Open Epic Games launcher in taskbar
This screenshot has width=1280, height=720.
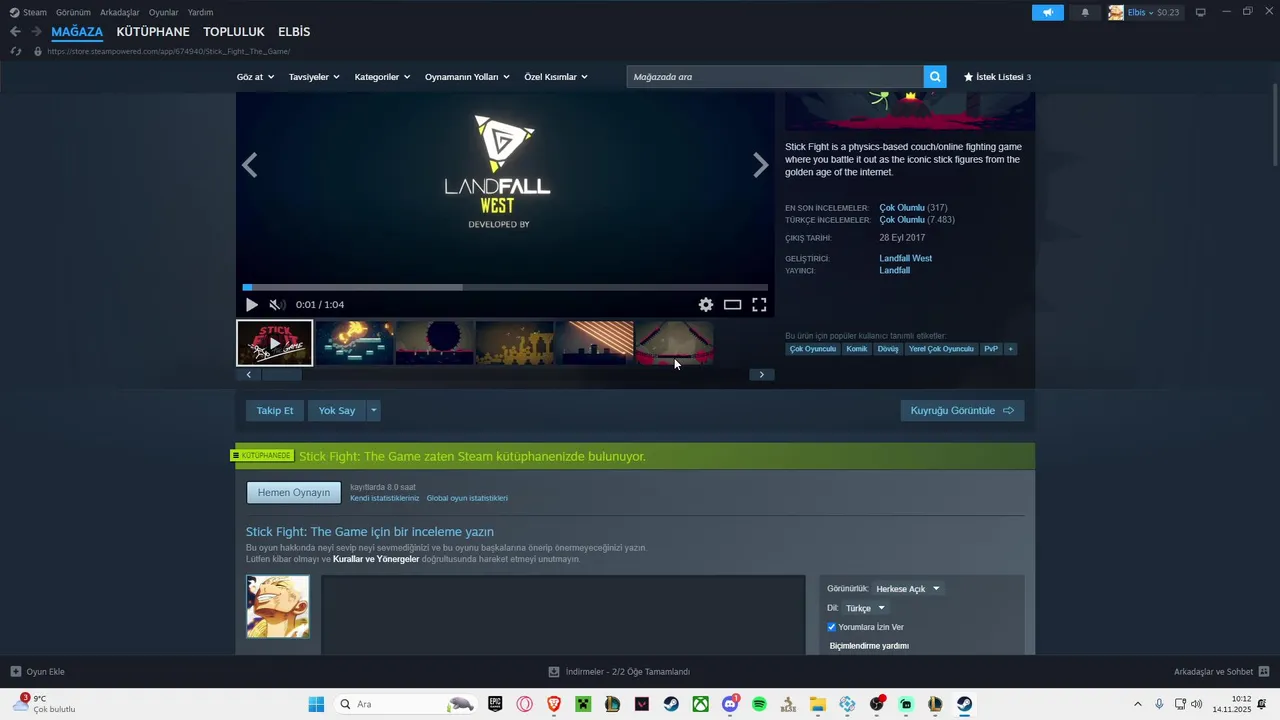[x=495, y=704]
